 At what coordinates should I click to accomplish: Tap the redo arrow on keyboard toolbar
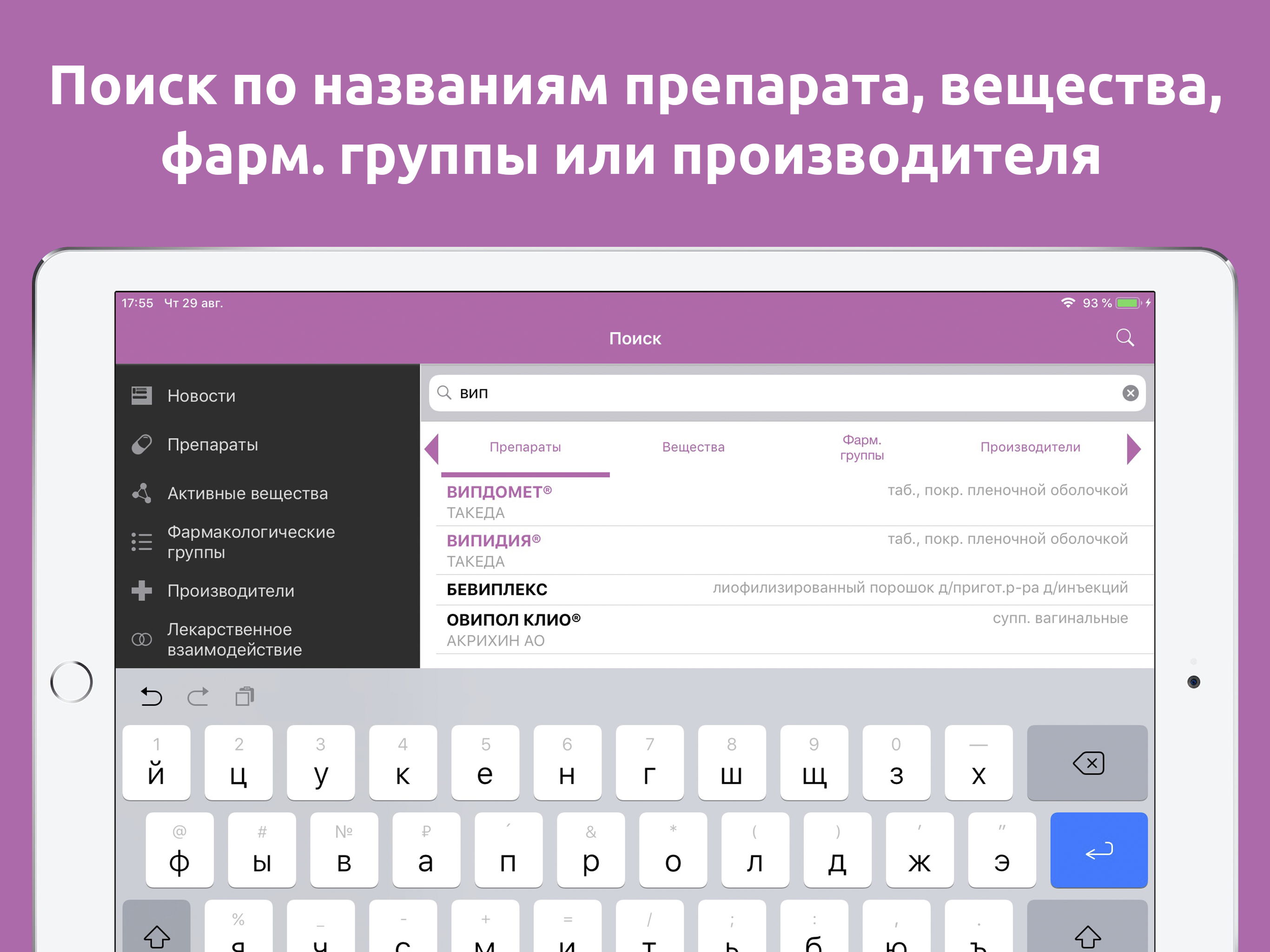pos(198,696)
